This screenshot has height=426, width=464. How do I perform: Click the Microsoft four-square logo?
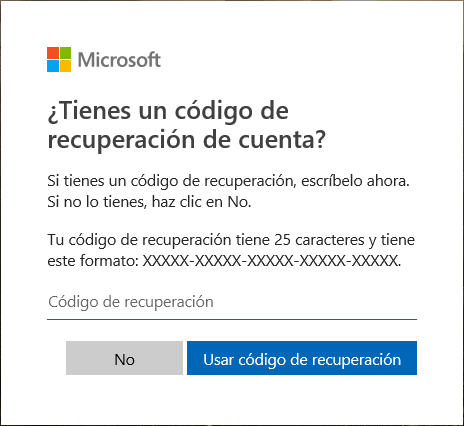click(x=59, y=59)
